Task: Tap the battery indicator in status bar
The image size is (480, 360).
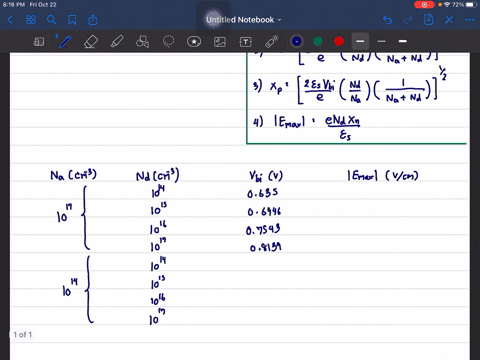Action: (x=470, y=5)
